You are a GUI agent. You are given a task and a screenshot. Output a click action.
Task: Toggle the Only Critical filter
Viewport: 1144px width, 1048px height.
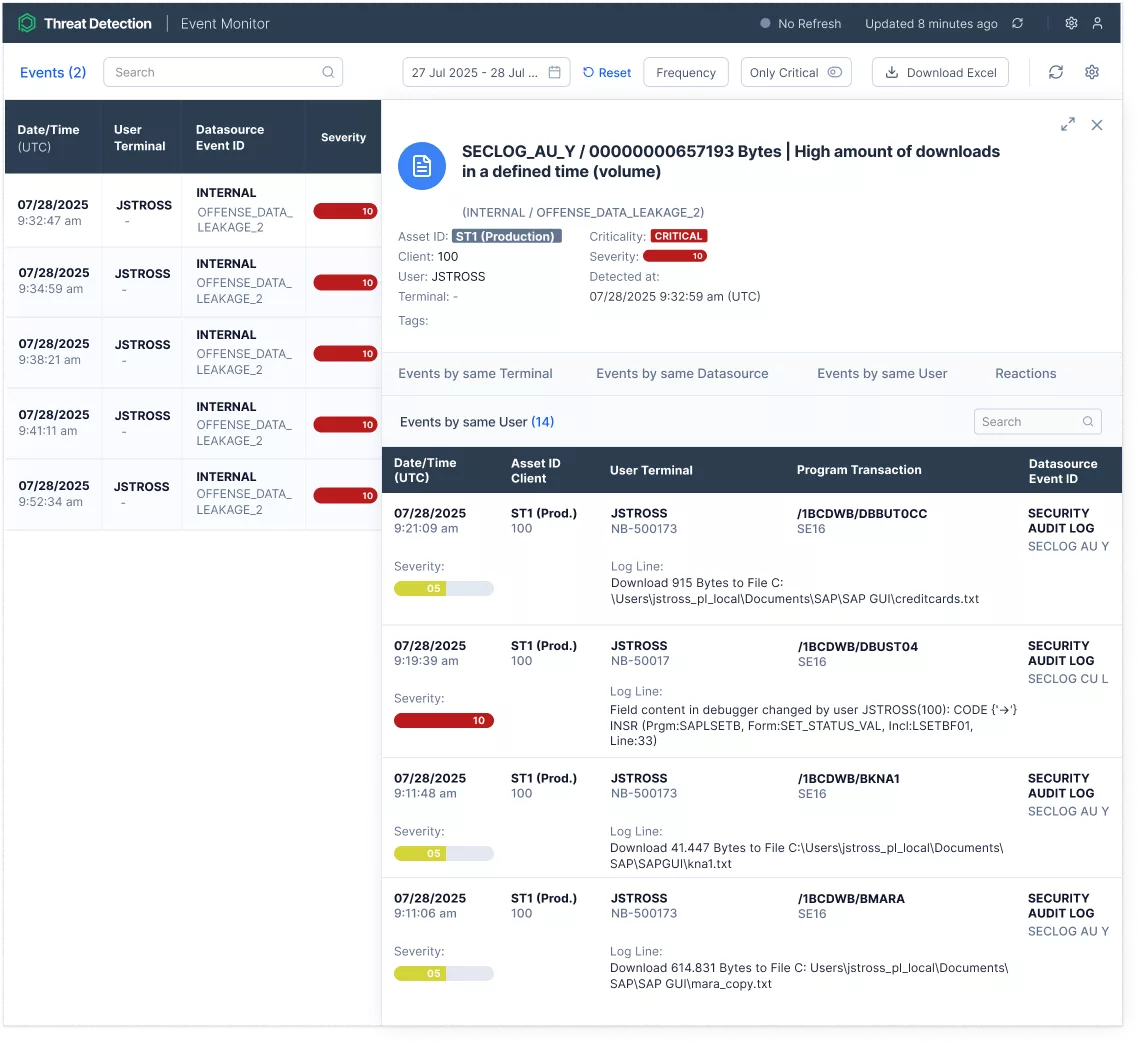point(796,71)
